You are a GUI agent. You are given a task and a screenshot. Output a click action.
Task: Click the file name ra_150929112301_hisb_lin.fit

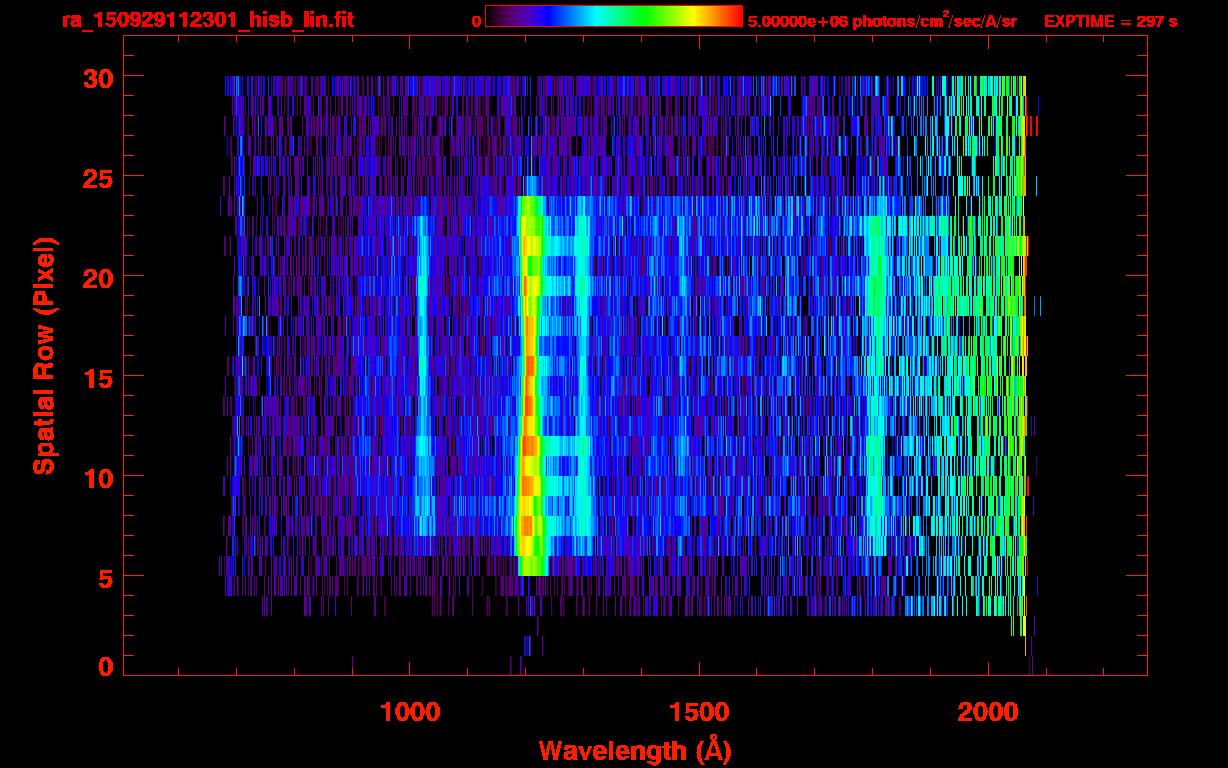206,20
